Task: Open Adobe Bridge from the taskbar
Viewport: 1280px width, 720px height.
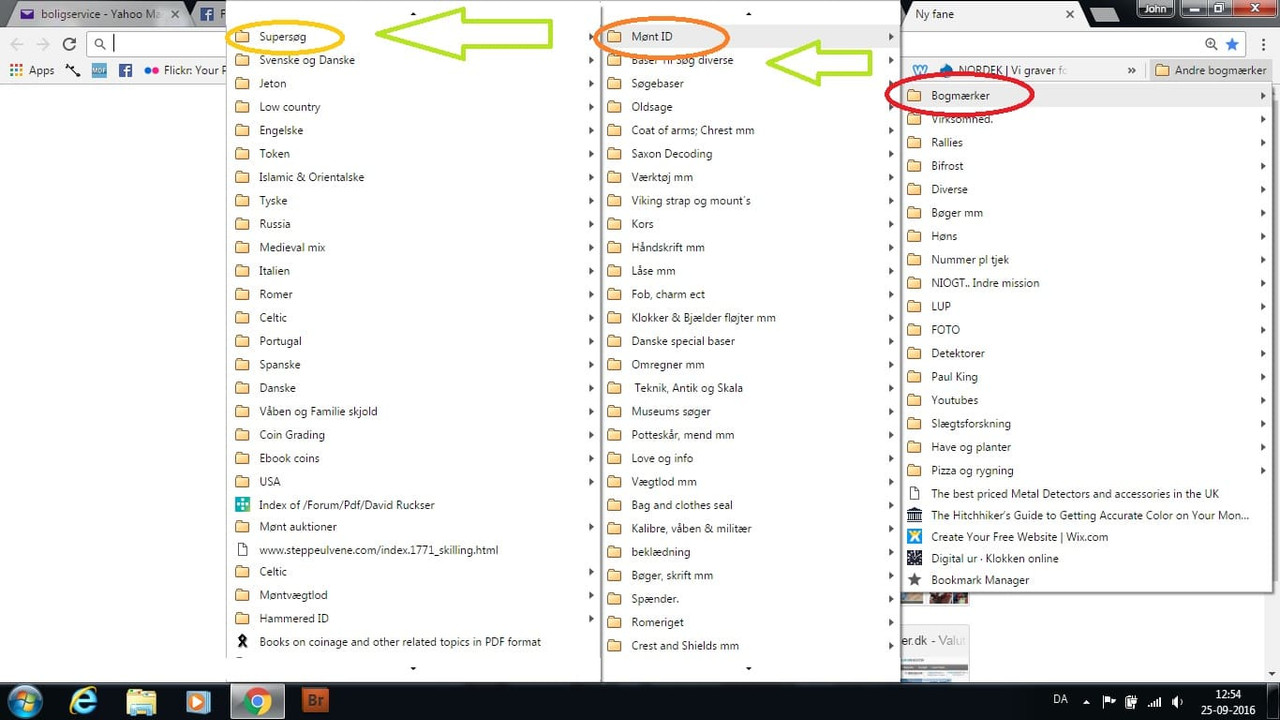Action: (x=315, y=701)
